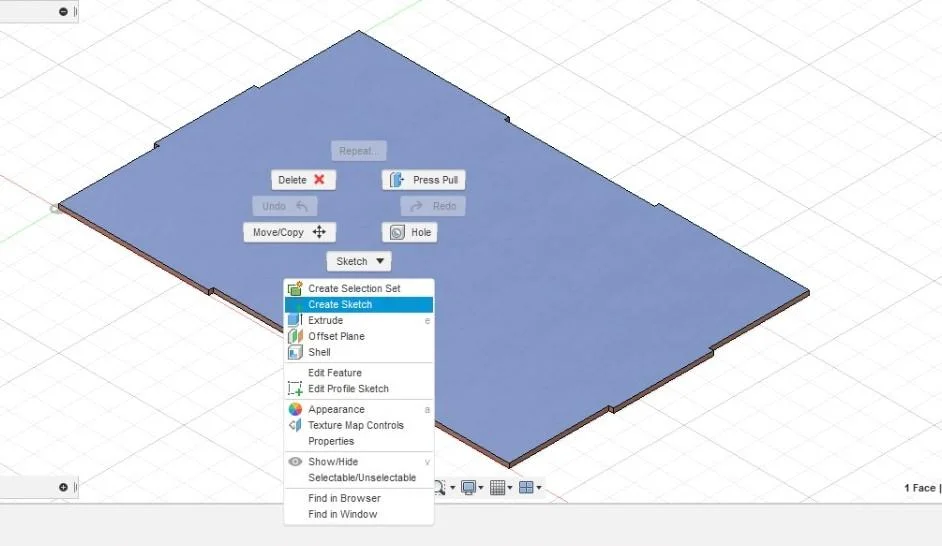Click the '1 Face' selection status text
This screenshot has height=546, width=942.
920,488
